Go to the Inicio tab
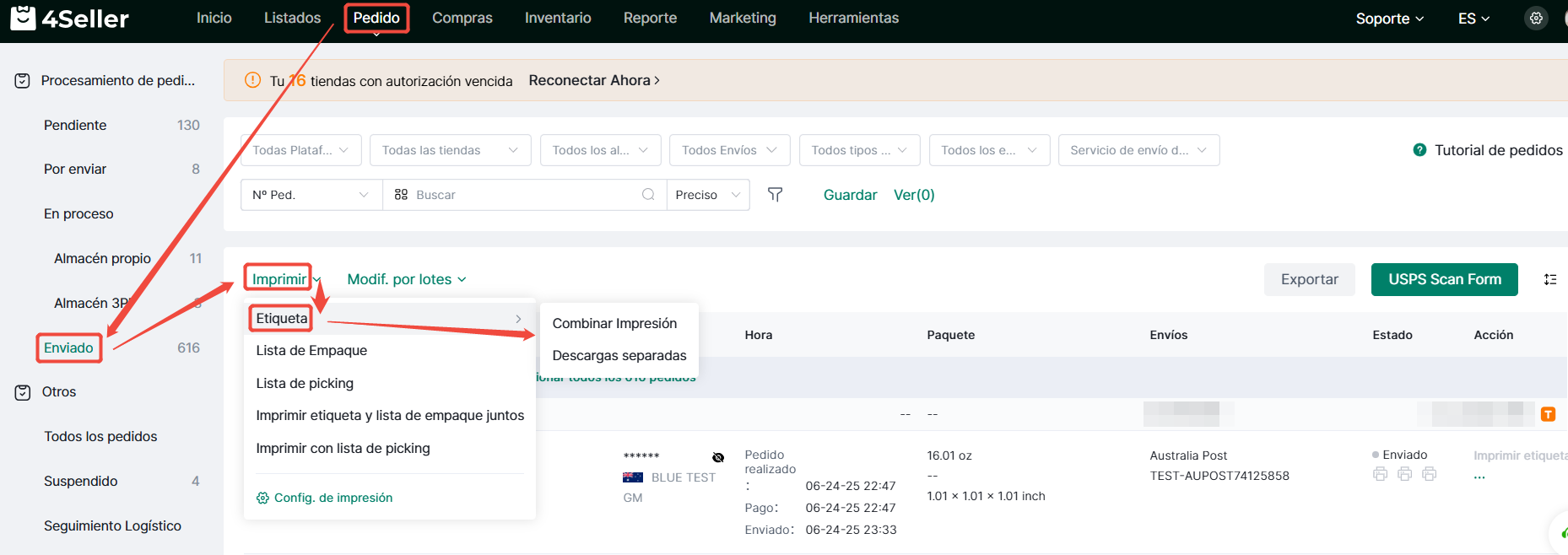This screenshot has width=1568, height=555. pyautogui.click(x=214, y=18)
